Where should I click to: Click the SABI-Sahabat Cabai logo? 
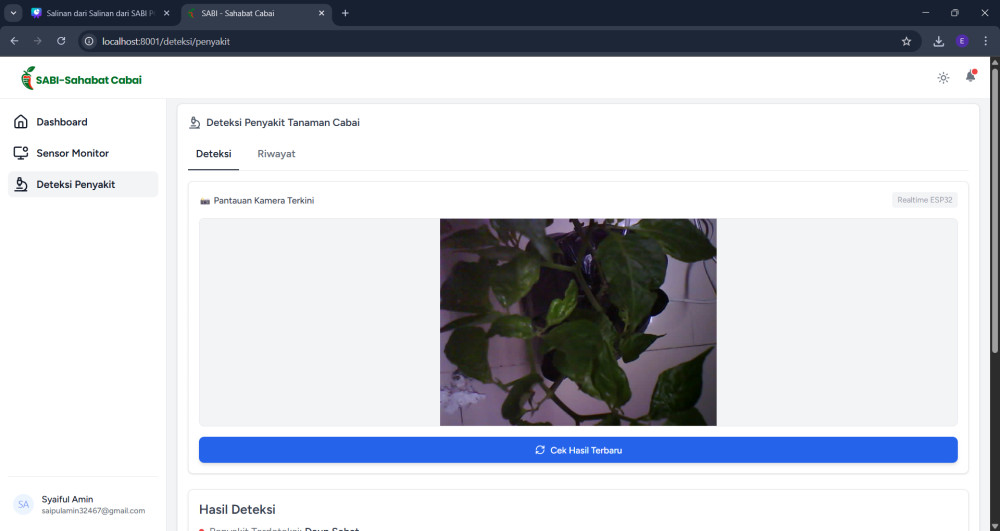point(82,78)
